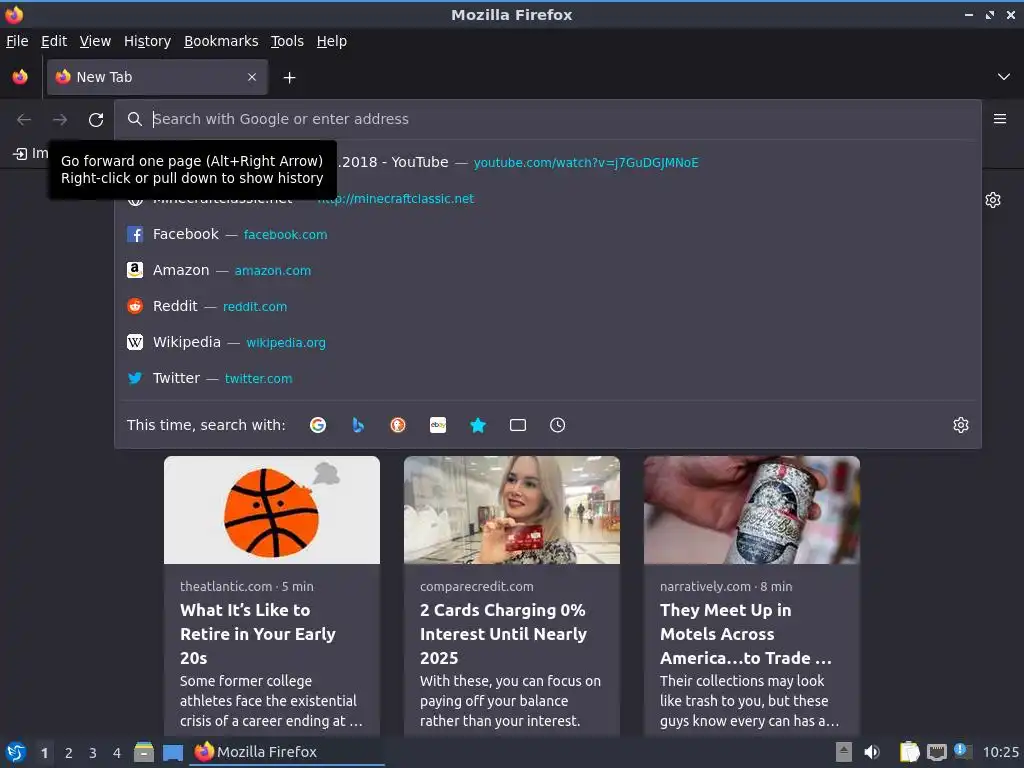Click the show desktop taskbar icon

pyautogui.click(x=173, y=753)
